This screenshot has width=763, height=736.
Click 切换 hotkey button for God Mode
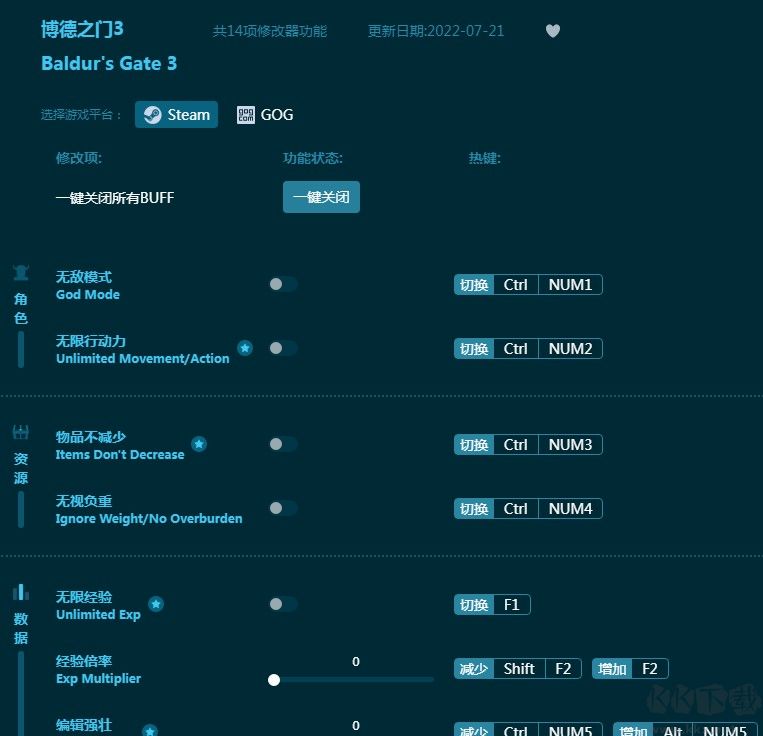coord(474,285)
